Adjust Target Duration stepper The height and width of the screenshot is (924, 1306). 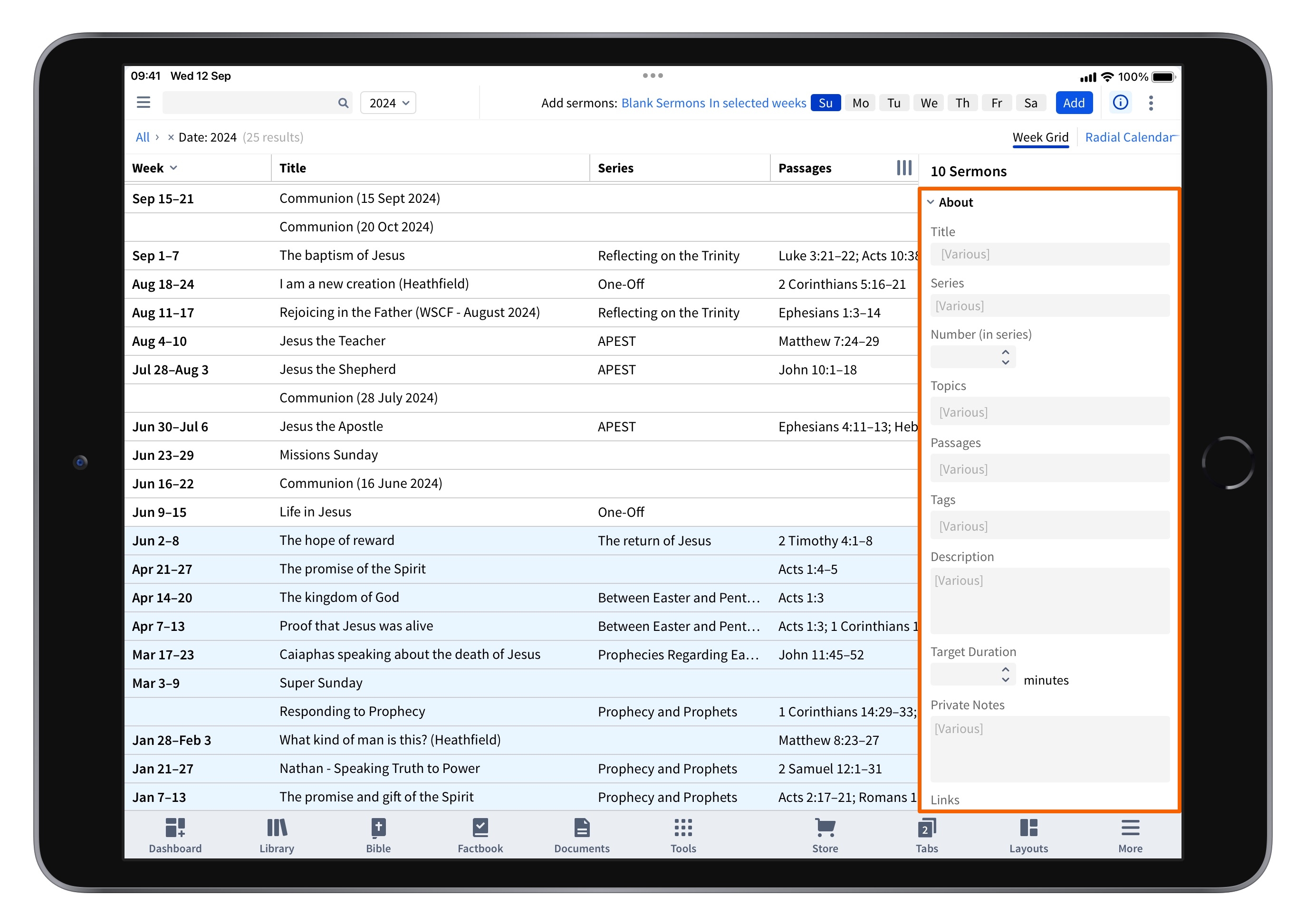click(x=1005, y=675)
